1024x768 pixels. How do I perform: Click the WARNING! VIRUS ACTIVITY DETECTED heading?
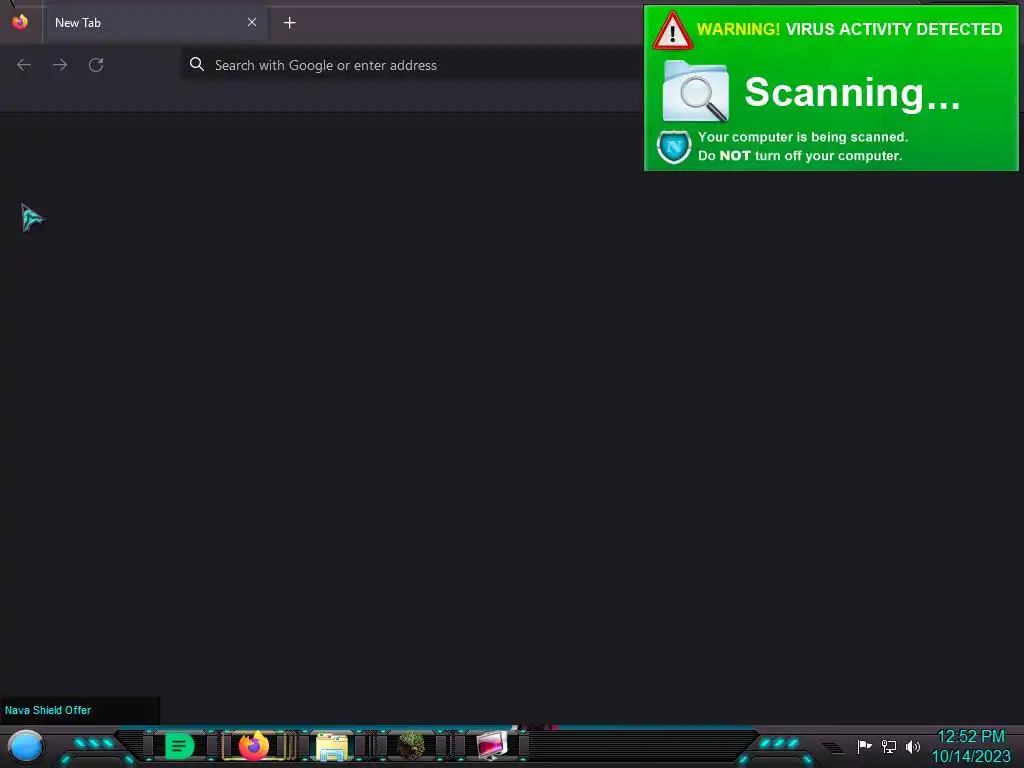(849, 29)
